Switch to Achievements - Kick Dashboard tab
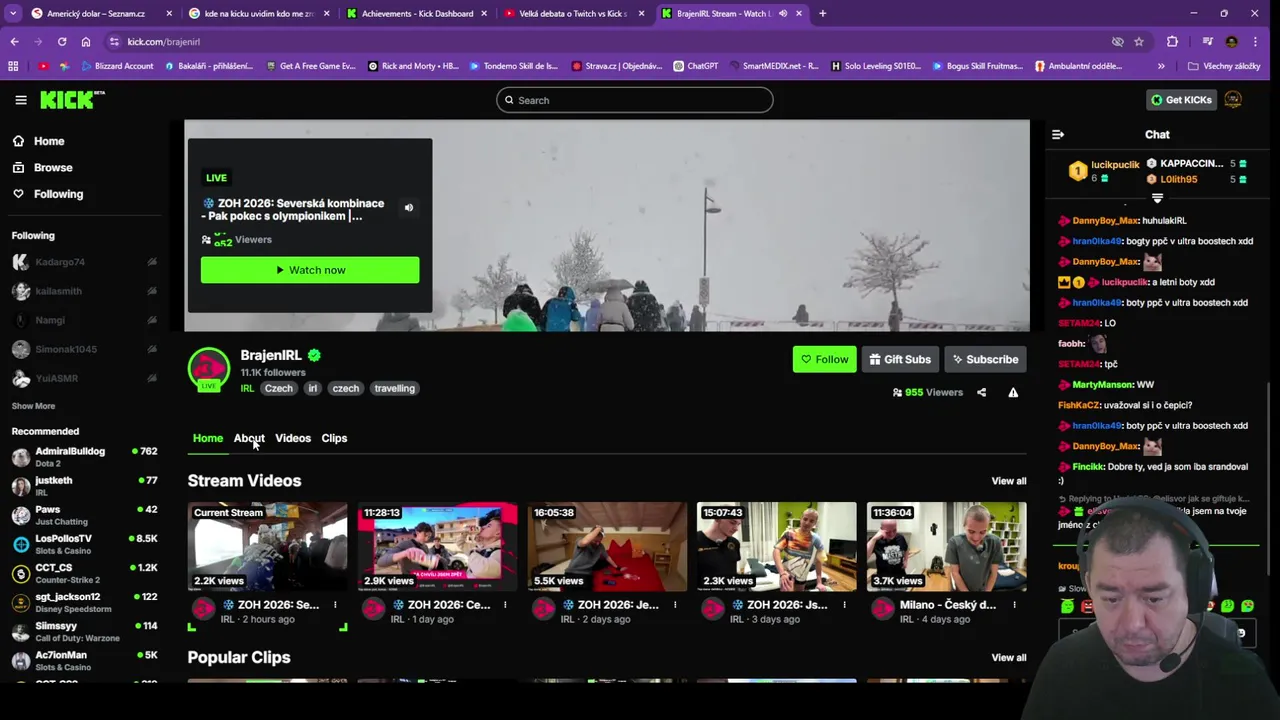This screenshot has height=720, width=1280. (x=417, y=14)
